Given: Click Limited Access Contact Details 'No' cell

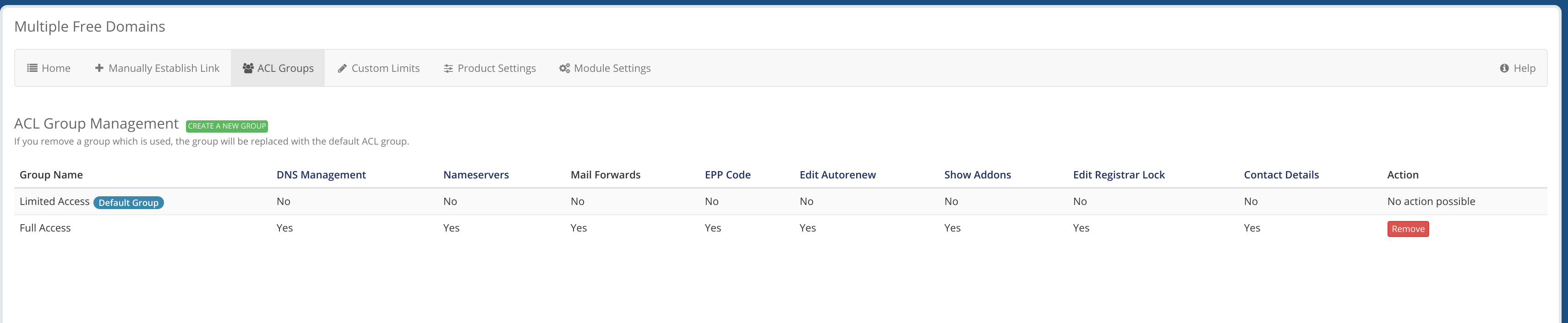Looking at the screenshot, I should click(1251, 201).
